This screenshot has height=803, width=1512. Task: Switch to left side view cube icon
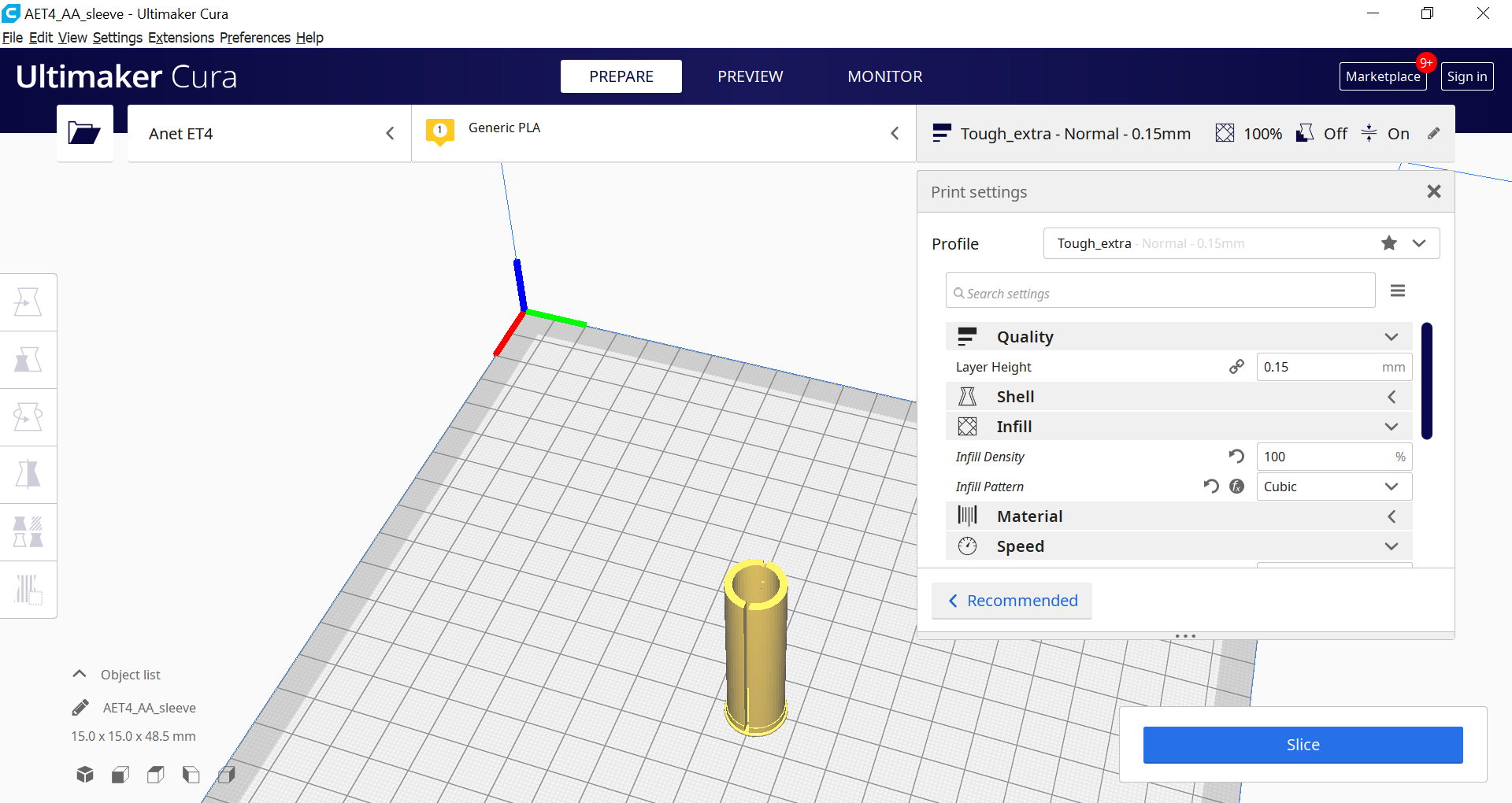point(191,775)
